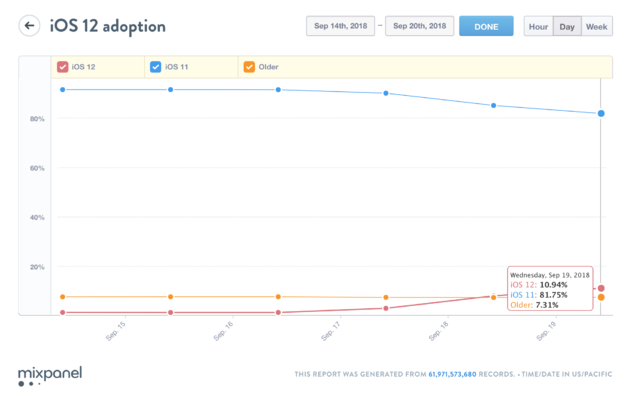The height and width of the screenshot is (398, 630).
Task: Switch to Week granularity
Action: coord(597,27)
